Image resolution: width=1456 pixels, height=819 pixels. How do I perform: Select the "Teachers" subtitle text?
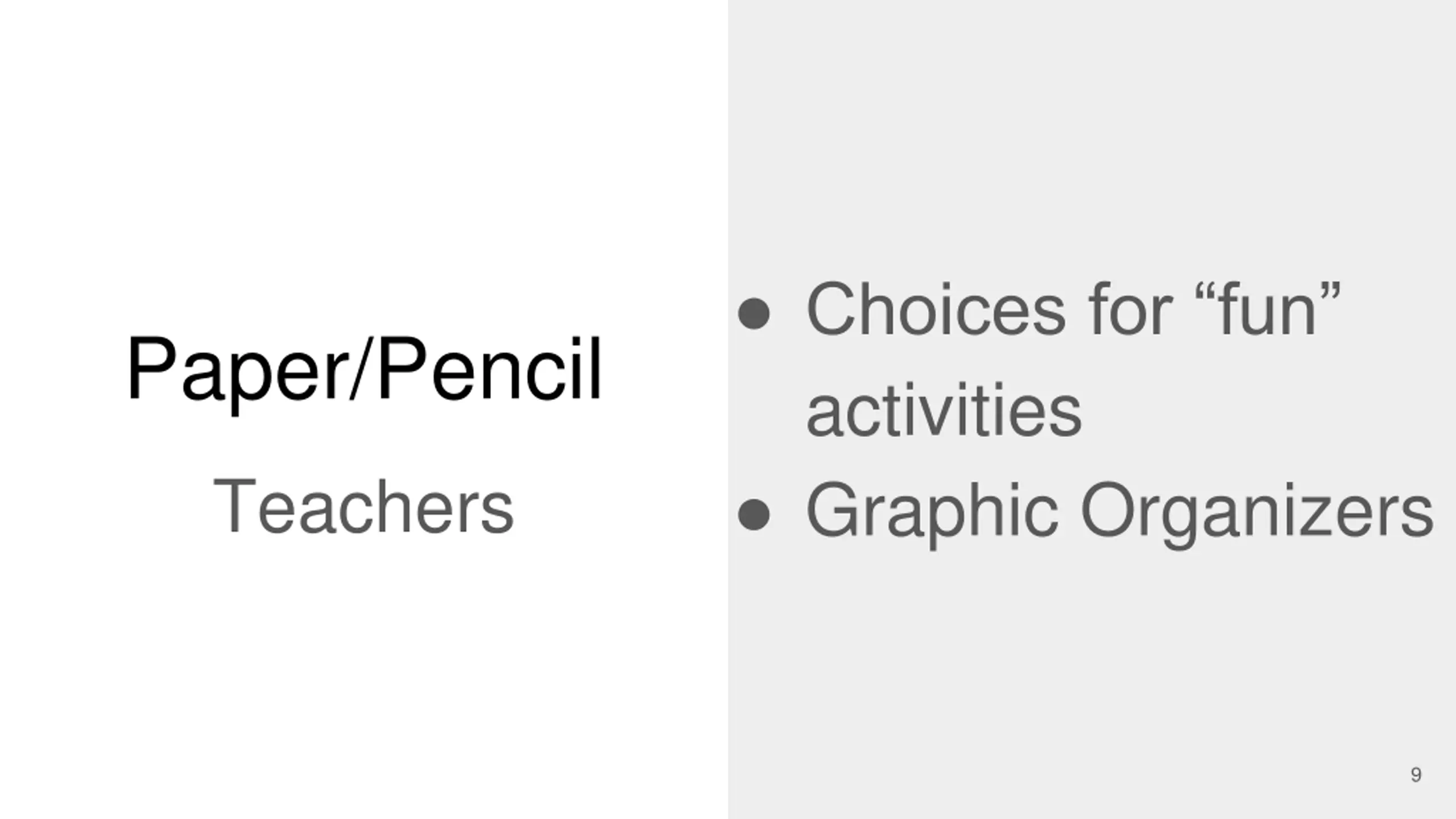click(363, 507)
